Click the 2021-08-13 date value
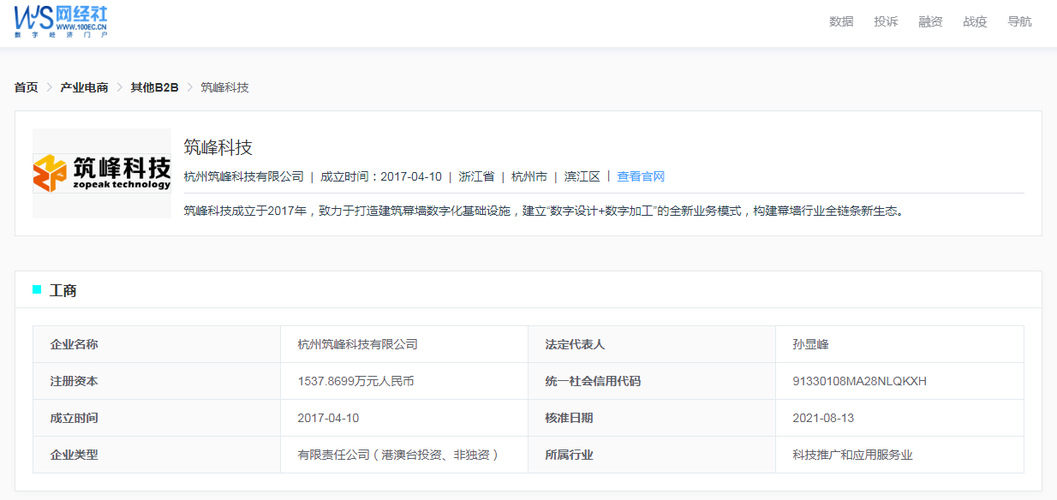This screenshot has width=1057, height=500. click(x=824, y=418)
